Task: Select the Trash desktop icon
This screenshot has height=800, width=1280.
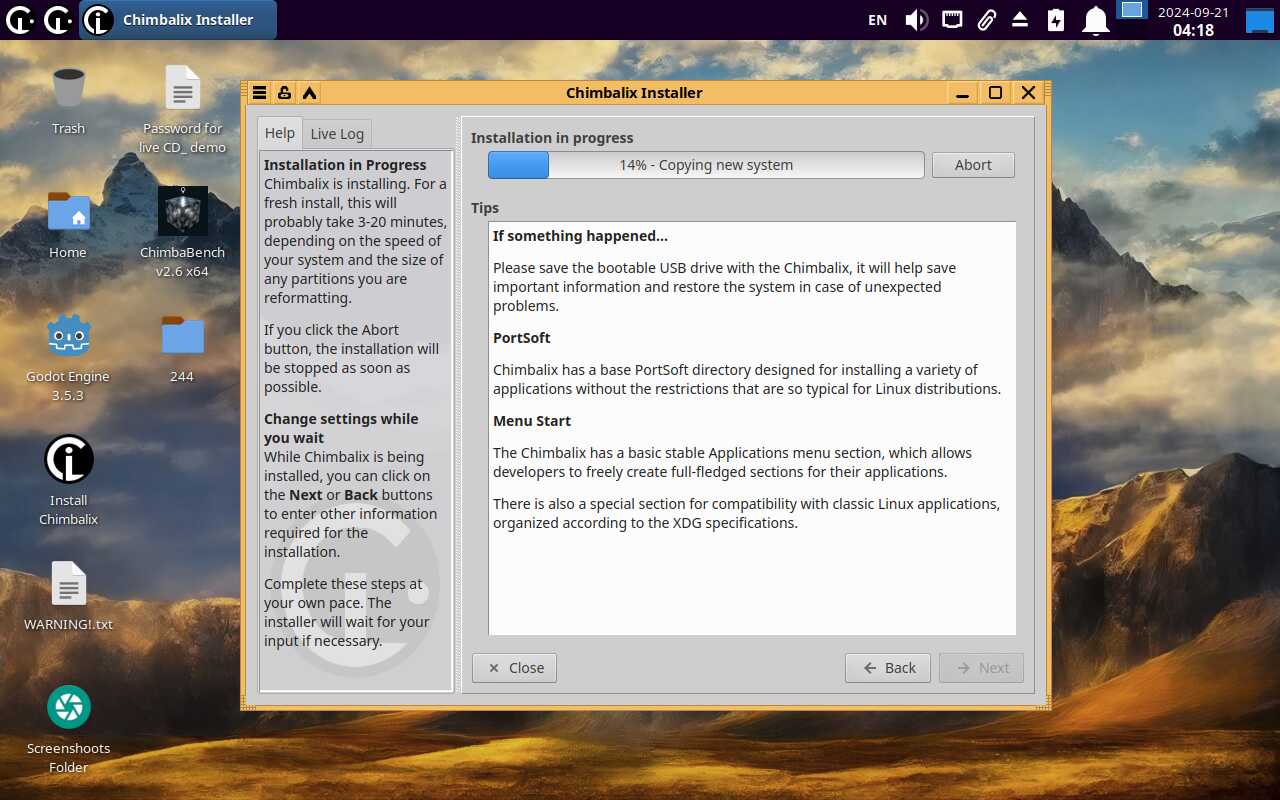Action: [68, 100]
